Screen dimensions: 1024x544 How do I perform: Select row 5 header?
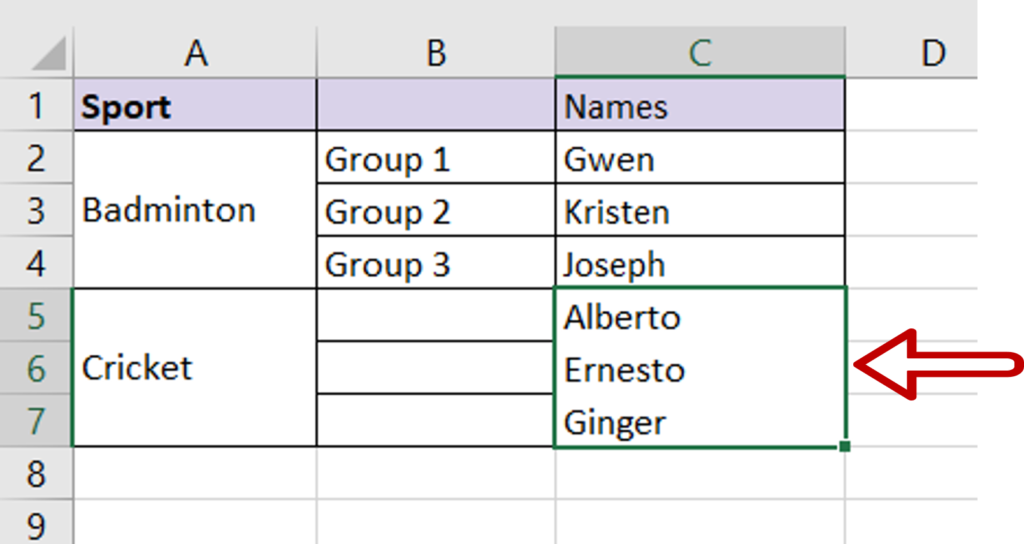coord(37,315)
